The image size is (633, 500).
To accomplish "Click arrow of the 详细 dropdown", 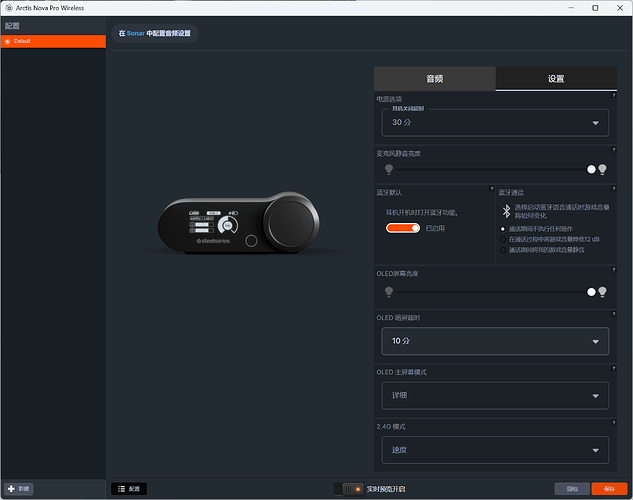I will pyautogui.click(x=595, y=396).
